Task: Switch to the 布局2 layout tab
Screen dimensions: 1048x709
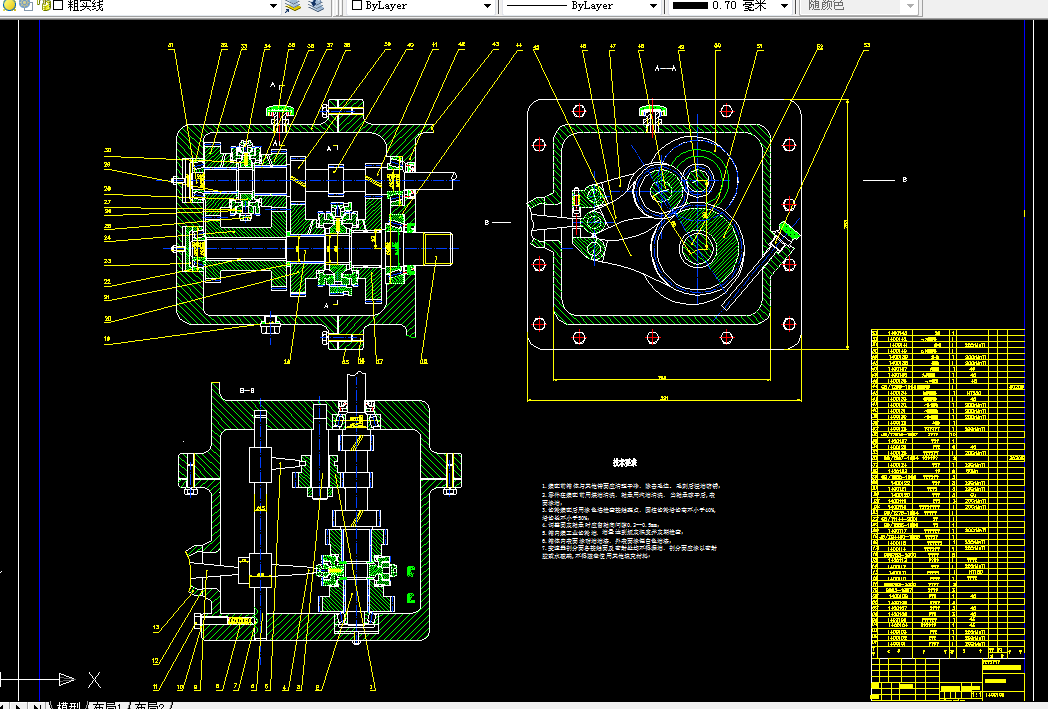Action: (x=150, y=705)
